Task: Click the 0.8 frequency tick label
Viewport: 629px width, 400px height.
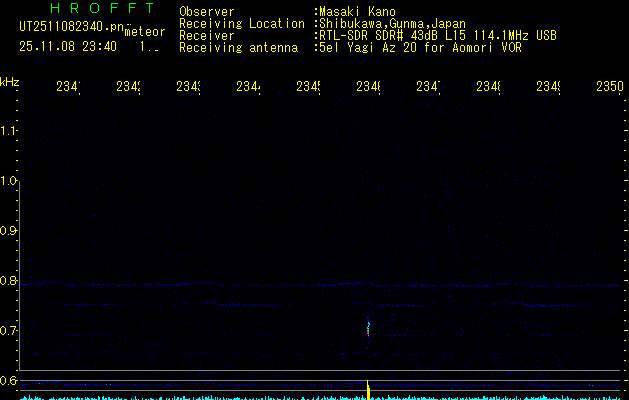Action: pos(10,281)
